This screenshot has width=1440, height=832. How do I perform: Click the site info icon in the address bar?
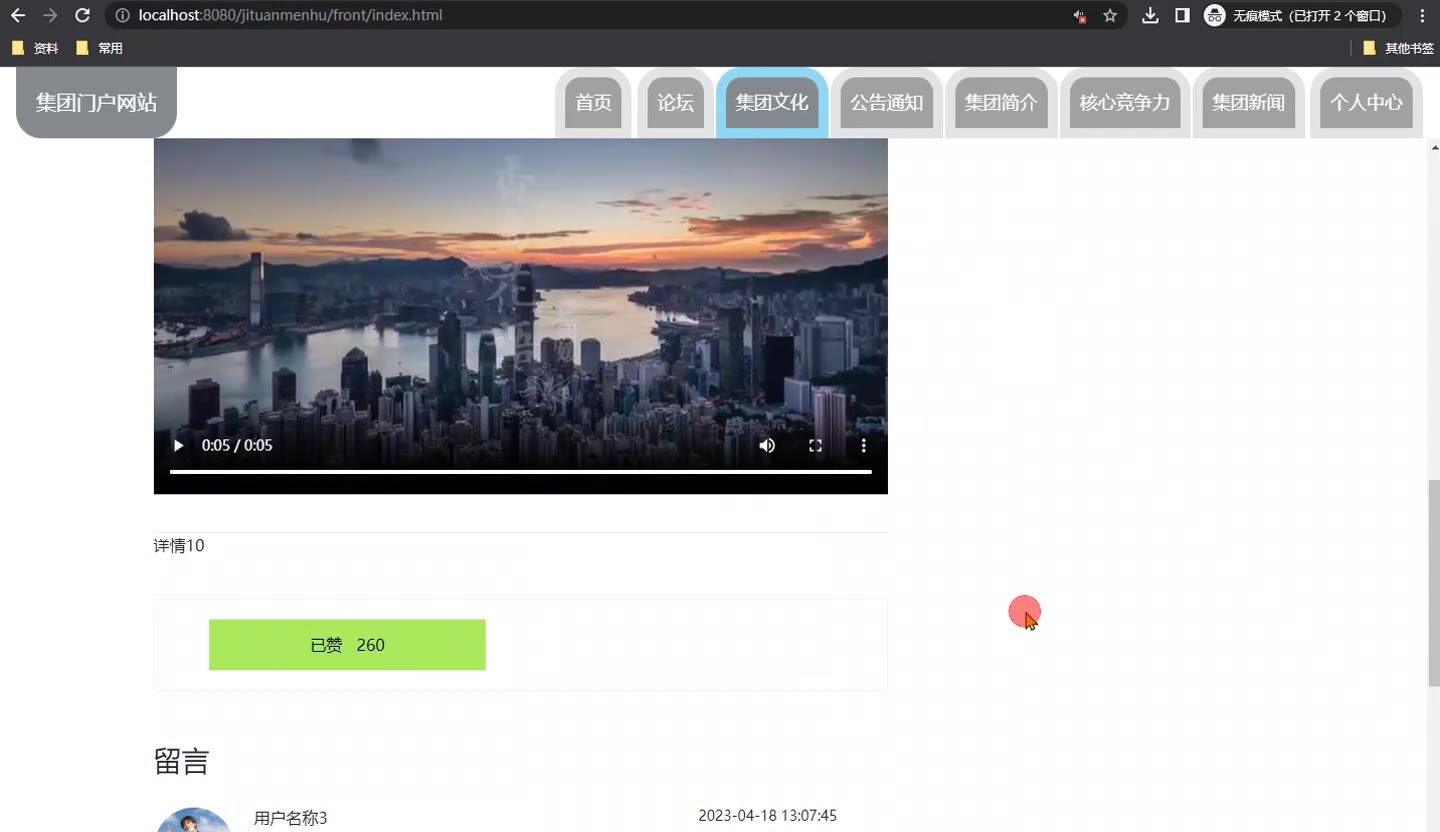coord(122,15)
